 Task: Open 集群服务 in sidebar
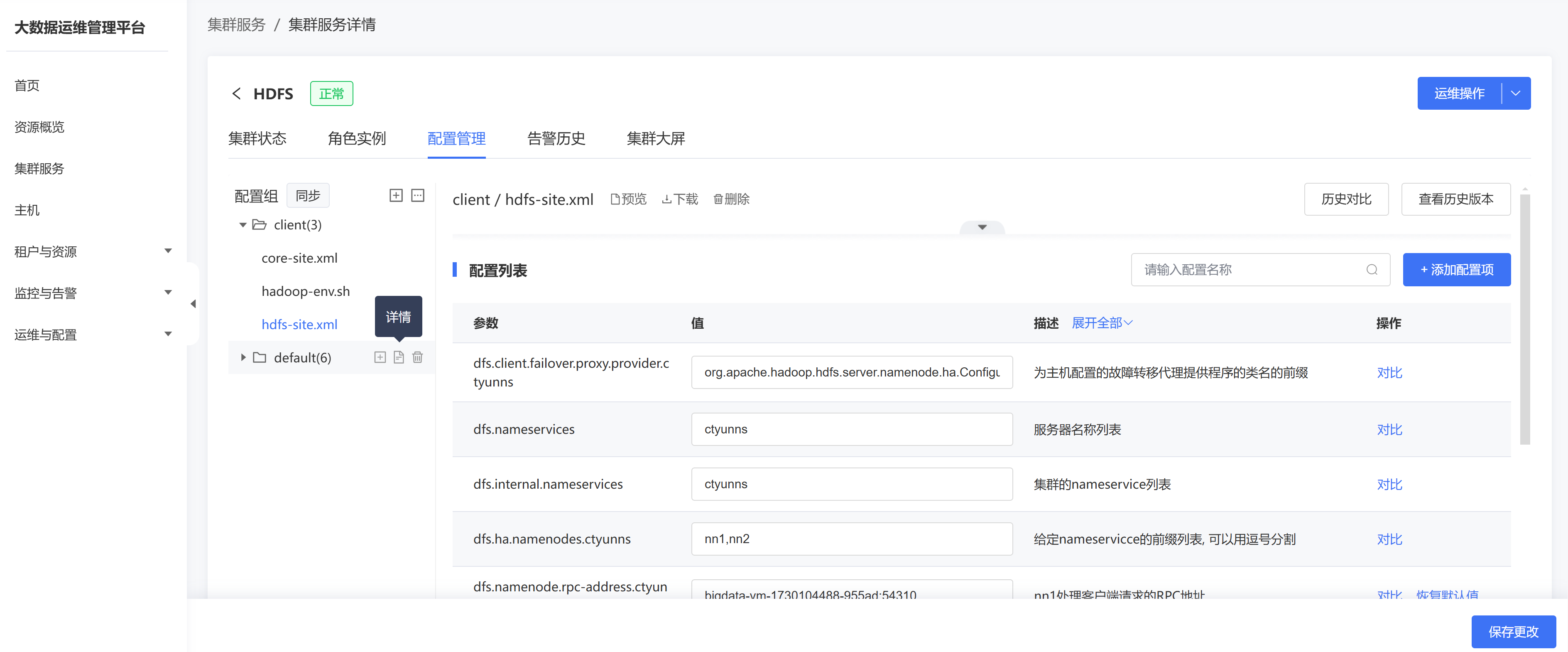(x=39, y=168)
